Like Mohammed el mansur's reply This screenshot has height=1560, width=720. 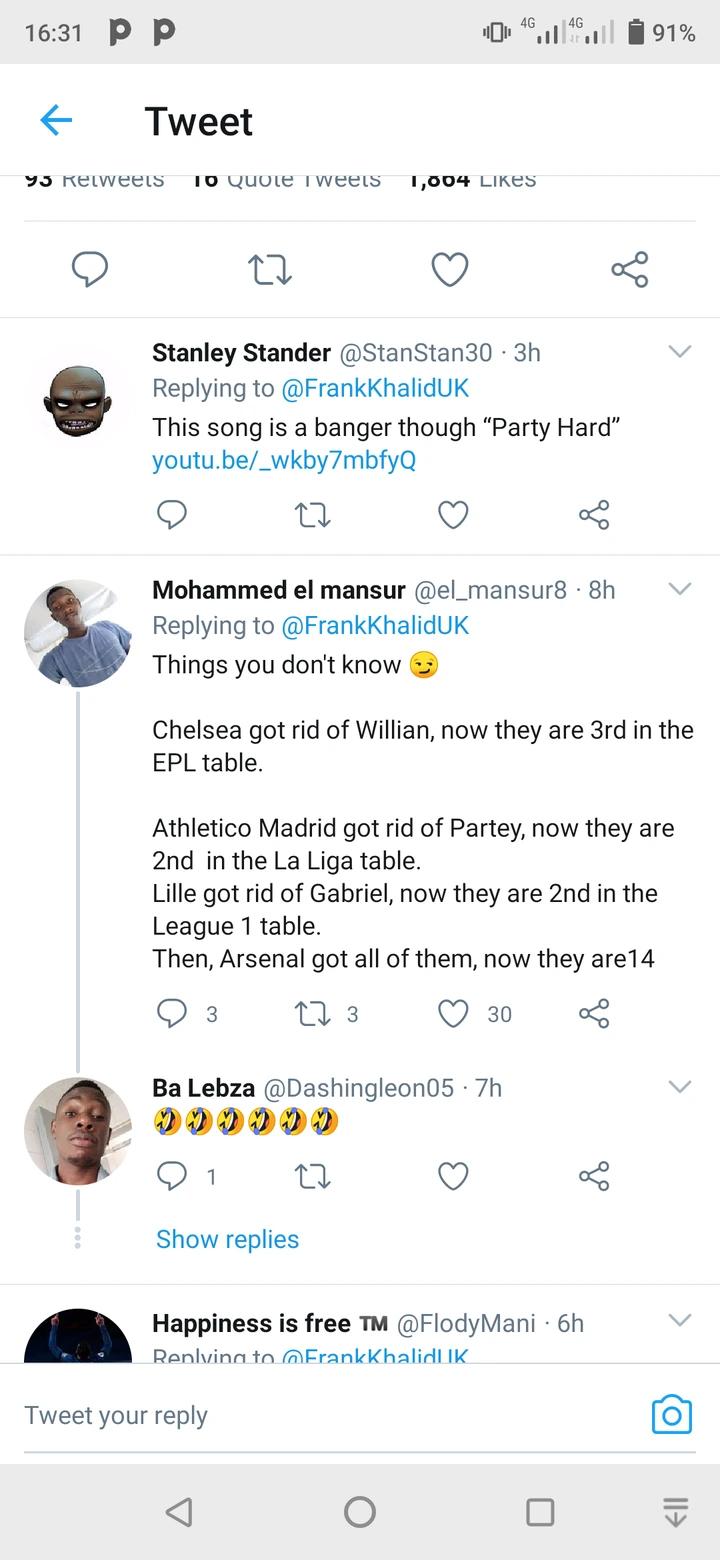[453, 1014]
